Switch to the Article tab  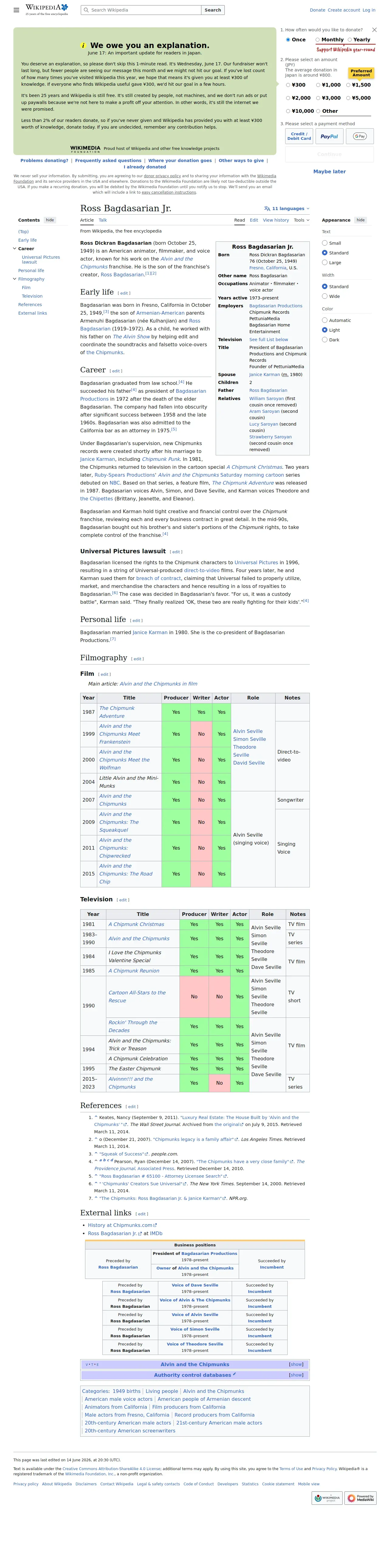(87, 220)
